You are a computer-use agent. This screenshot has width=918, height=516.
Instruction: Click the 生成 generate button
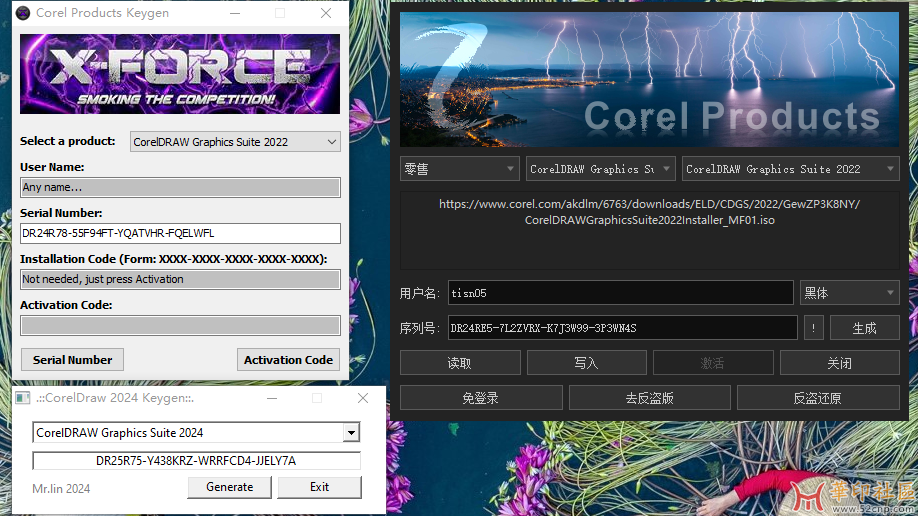(x=864, y=328)
